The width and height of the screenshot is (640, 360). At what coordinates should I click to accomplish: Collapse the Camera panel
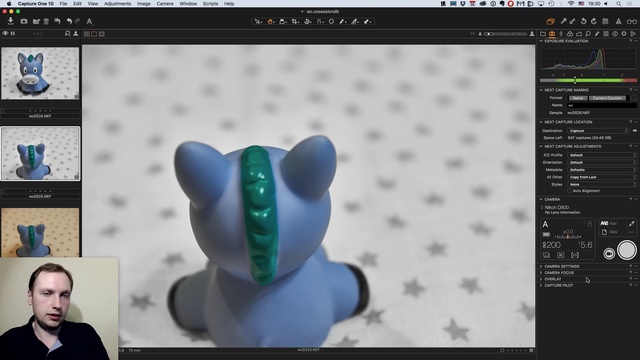pos(542,199)
